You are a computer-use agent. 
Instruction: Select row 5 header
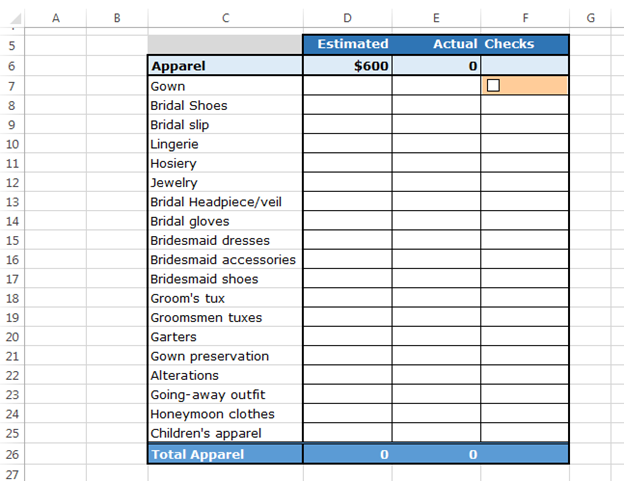pyautogui.click(x=12, y=45)
